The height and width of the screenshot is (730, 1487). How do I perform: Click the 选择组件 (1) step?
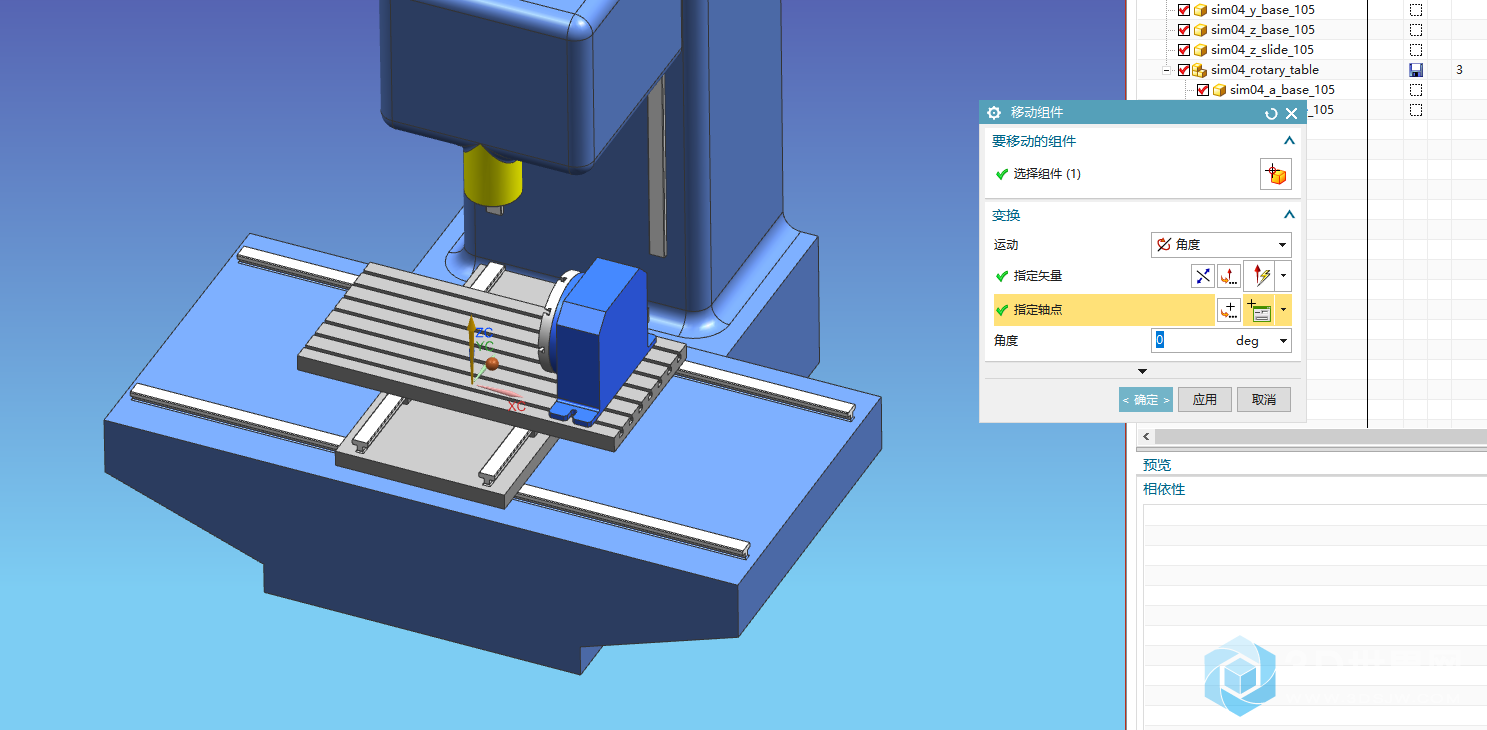pos(1047,174)
